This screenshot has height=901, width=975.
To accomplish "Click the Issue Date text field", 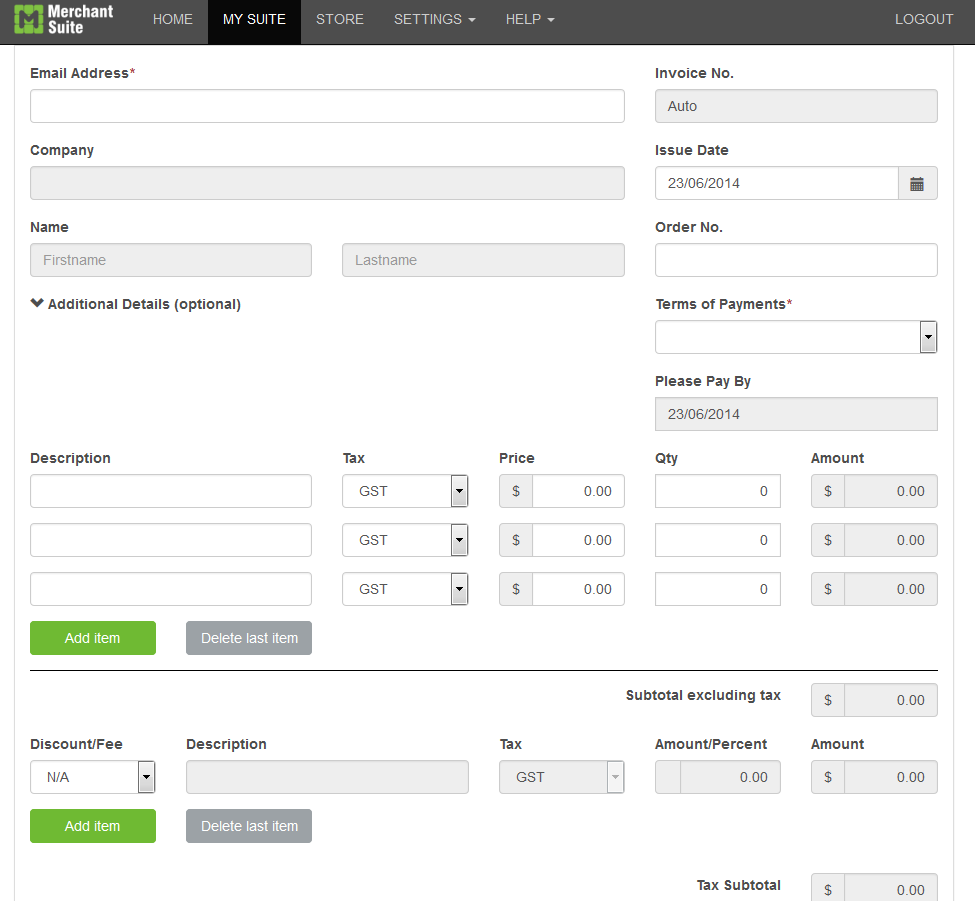I will point(777,183).
